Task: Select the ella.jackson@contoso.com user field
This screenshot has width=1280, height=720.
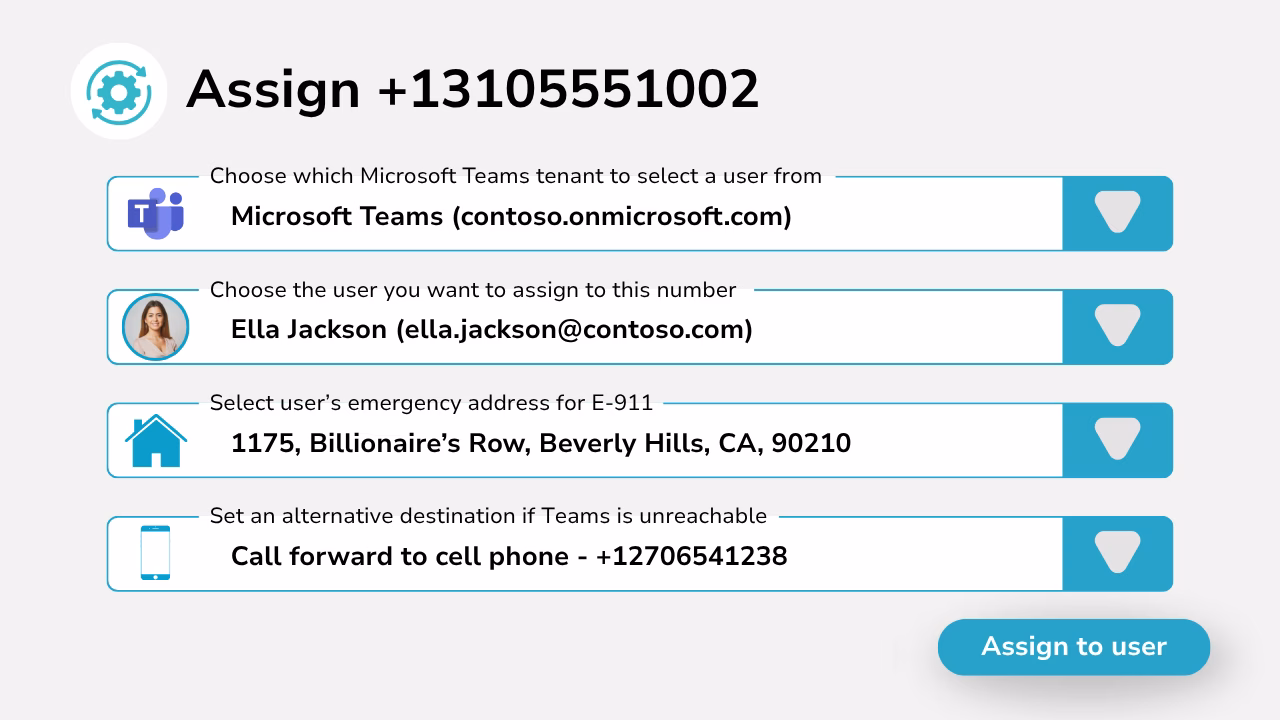Action: [x=585, y=327]
